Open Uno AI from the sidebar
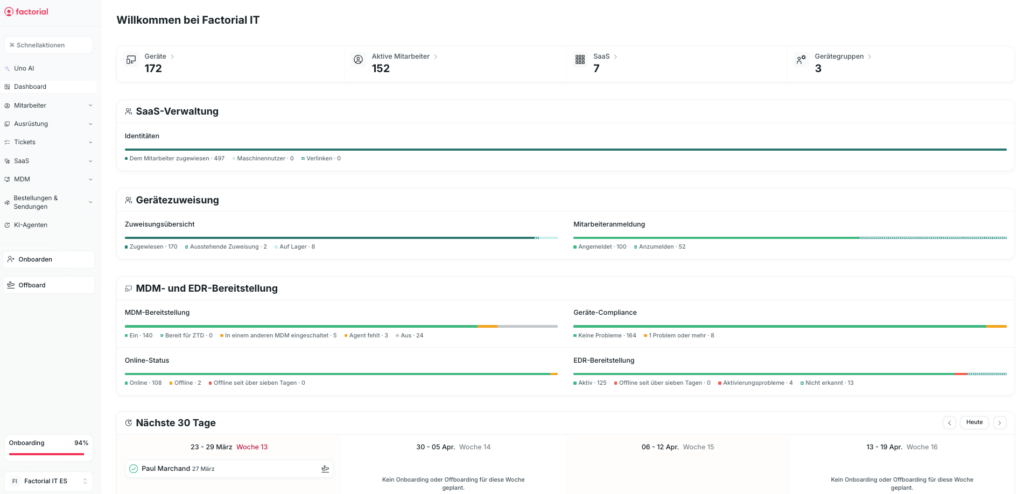Image resolution: width=1024 pixels, height=494 pixels. pos(24,68)
